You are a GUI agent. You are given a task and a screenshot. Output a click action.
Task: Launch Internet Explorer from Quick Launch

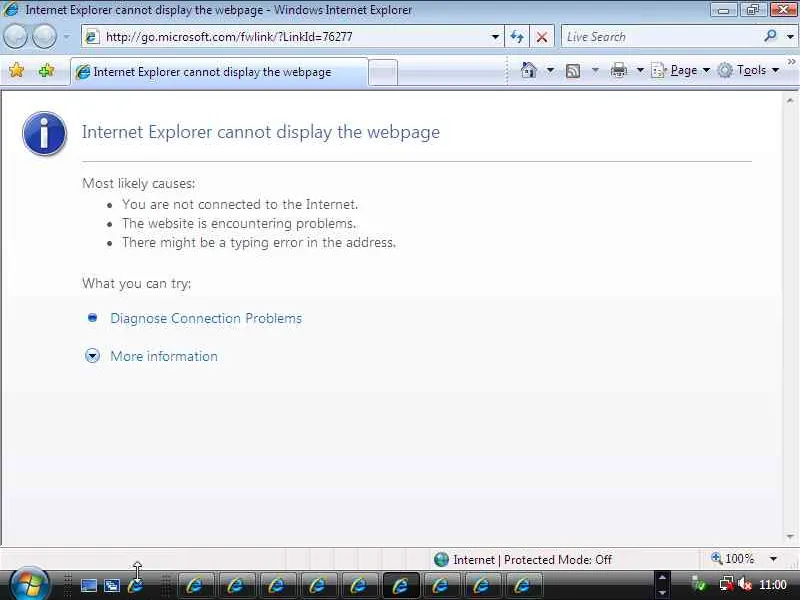tap(135, 586)
